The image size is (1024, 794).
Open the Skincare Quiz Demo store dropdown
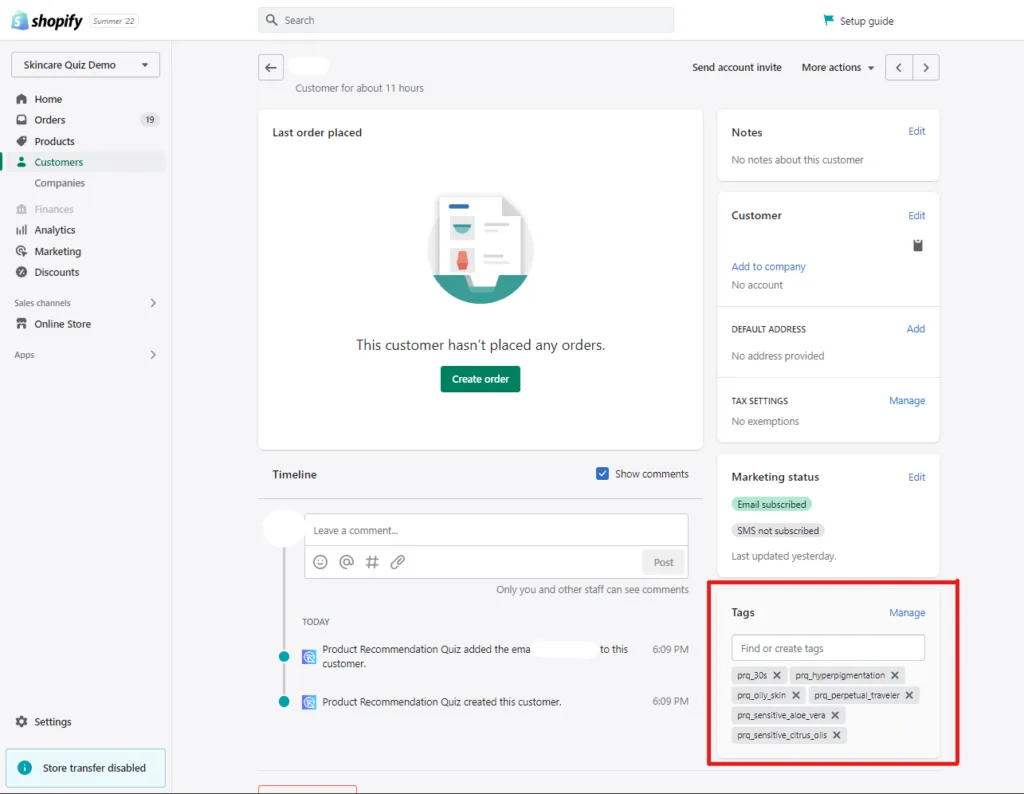click(x=86, y=65)
